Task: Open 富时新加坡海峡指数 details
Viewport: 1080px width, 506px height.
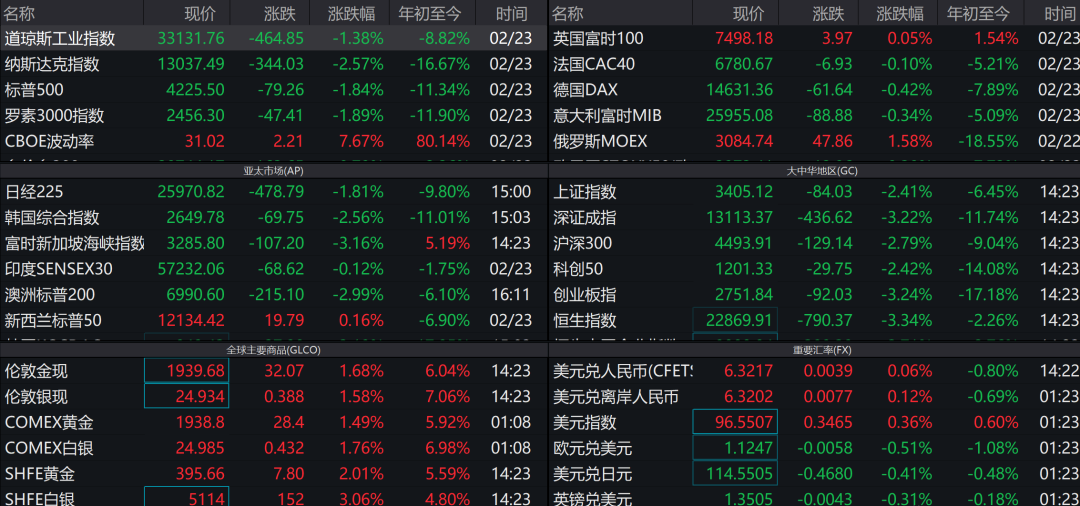Action: tap(75, 243)
